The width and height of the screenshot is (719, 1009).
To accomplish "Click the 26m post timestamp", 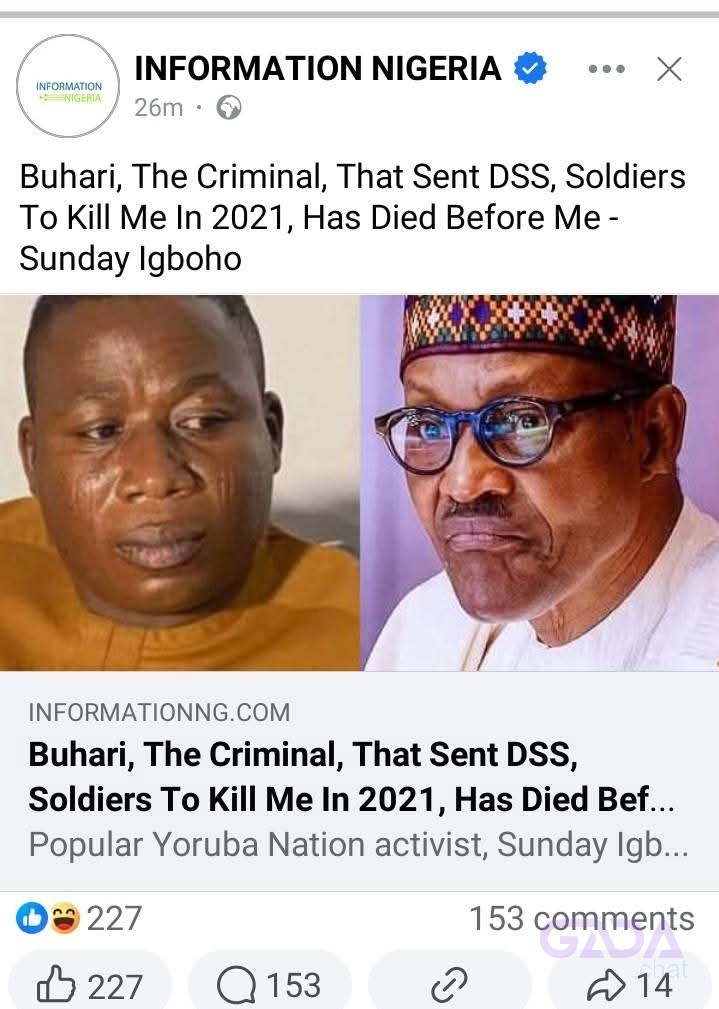I will (x=158, y=107).
